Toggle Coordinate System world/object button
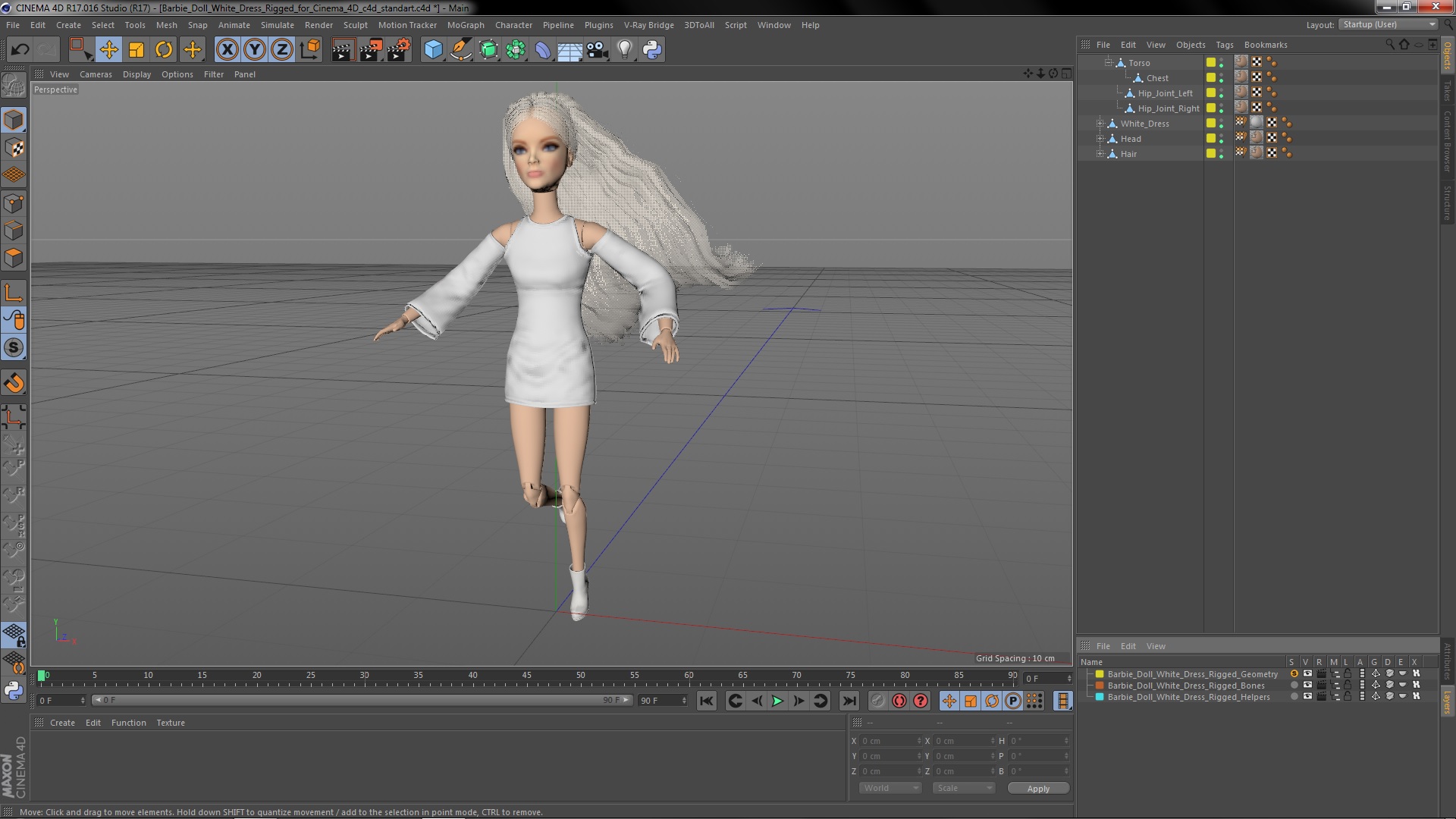The width and height of the screenshot is (1456, 819). tap(309, 50)
